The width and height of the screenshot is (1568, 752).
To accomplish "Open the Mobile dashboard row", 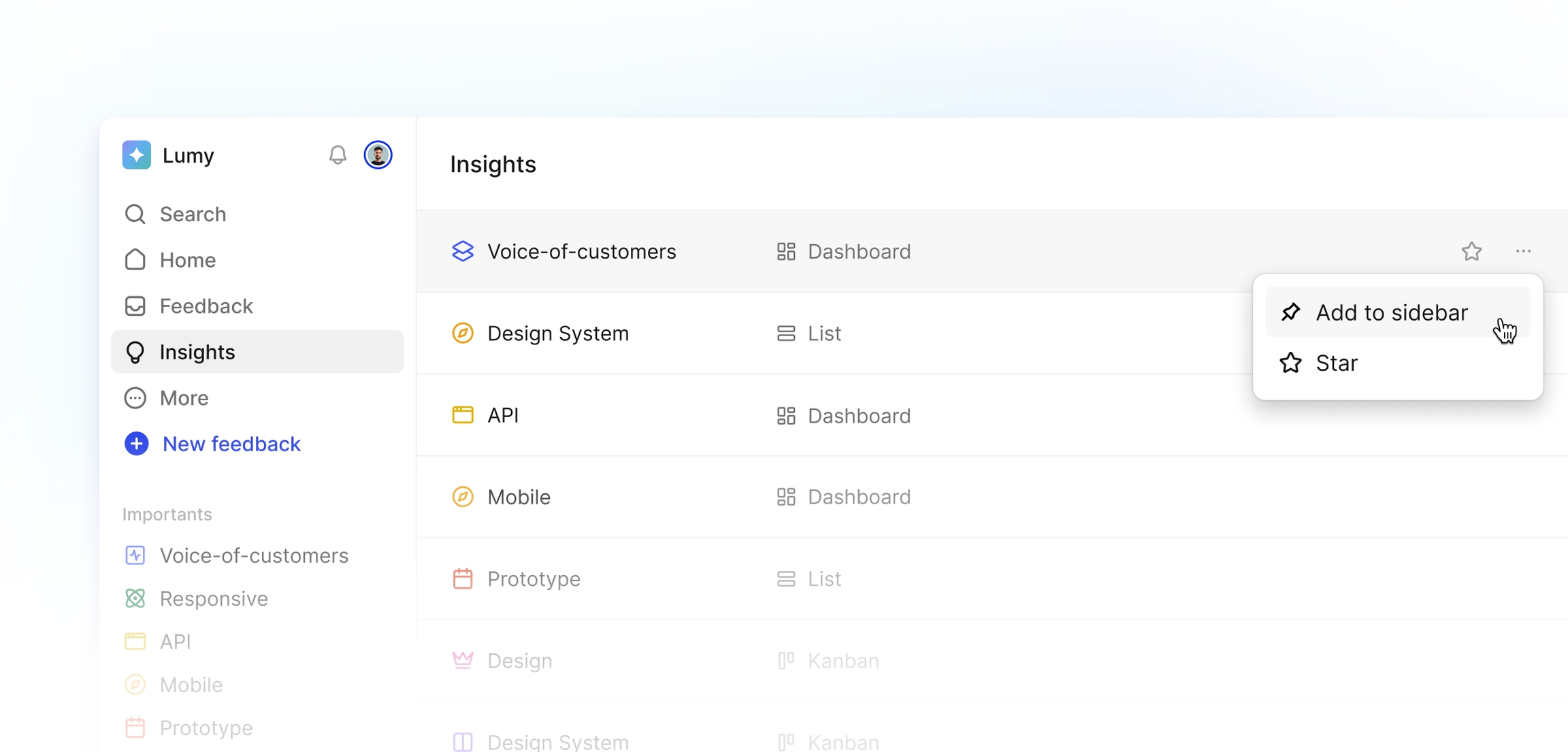I will click(519, 497).
